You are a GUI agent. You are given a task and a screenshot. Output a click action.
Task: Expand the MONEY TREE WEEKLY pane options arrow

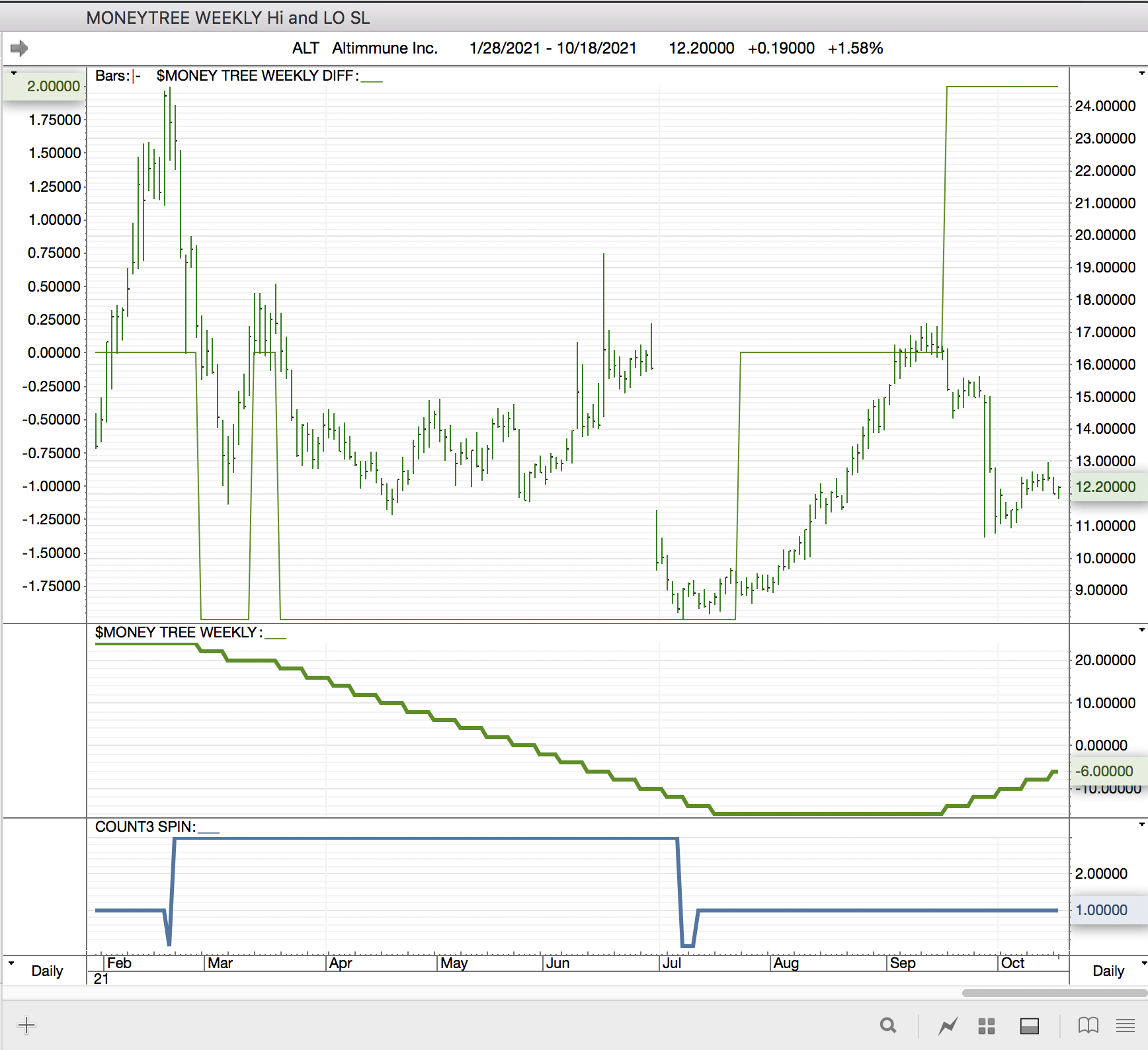(1141, 630)
